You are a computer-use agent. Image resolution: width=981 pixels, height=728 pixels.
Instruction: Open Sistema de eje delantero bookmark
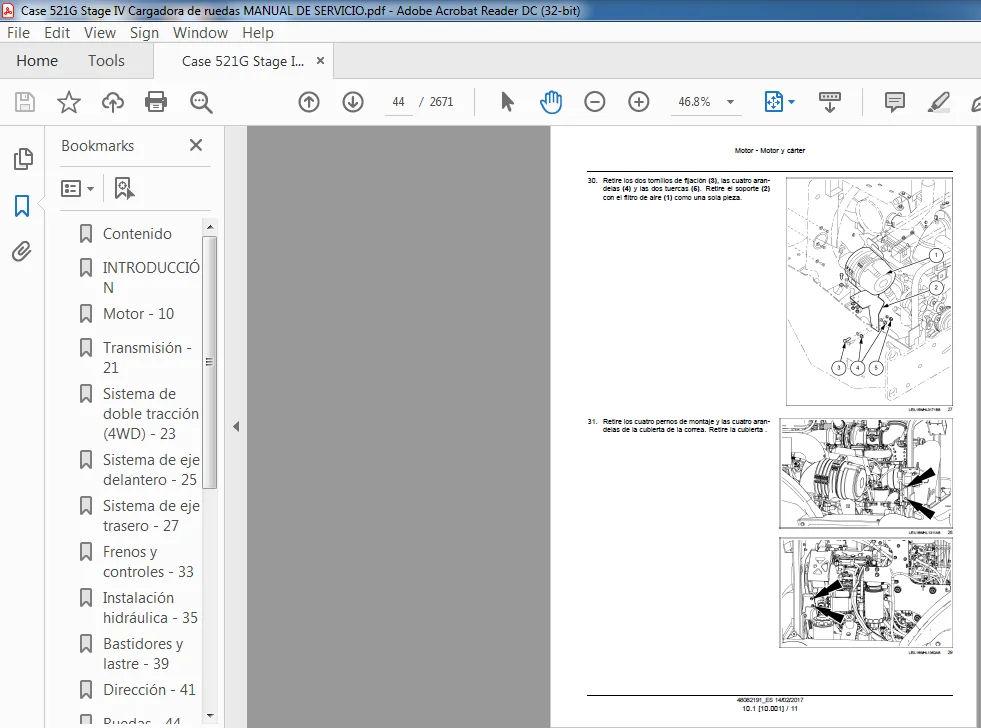(151, 470)
